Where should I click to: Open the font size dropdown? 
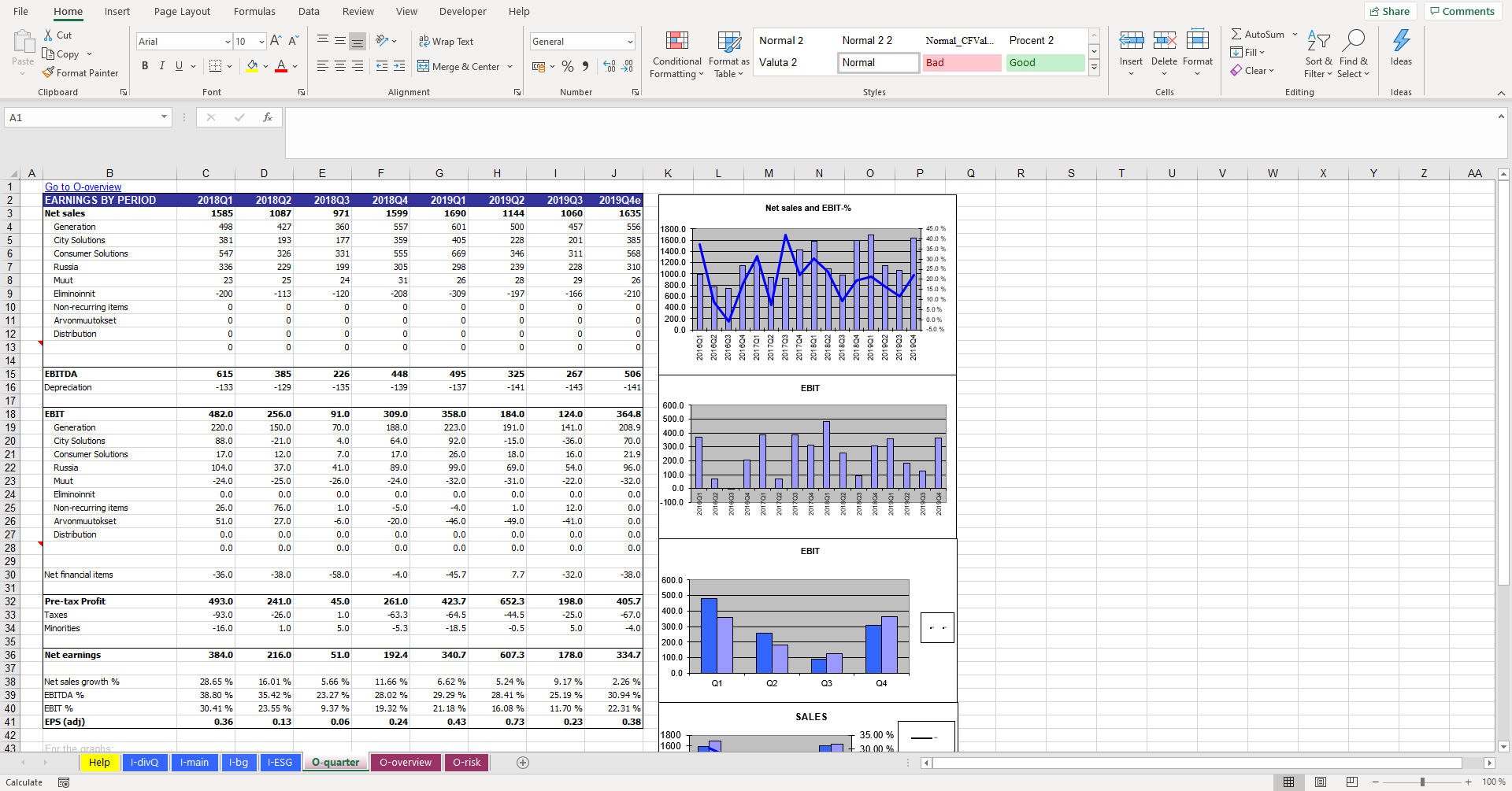coord(261,42)
